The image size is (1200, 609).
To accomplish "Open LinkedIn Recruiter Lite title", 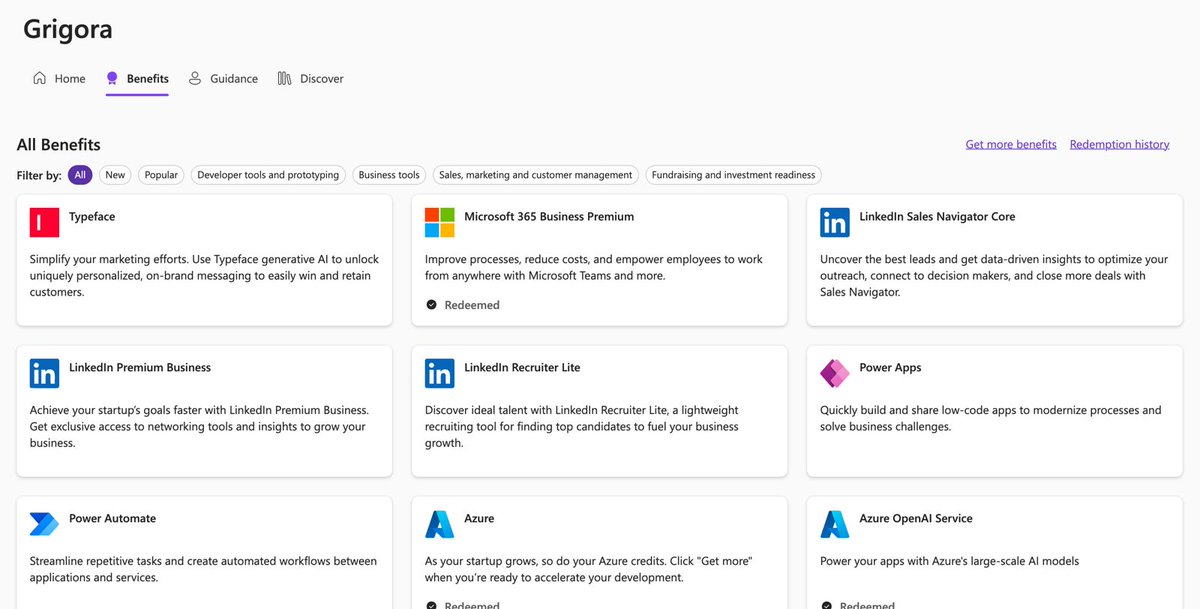I will tap(522, 367).
